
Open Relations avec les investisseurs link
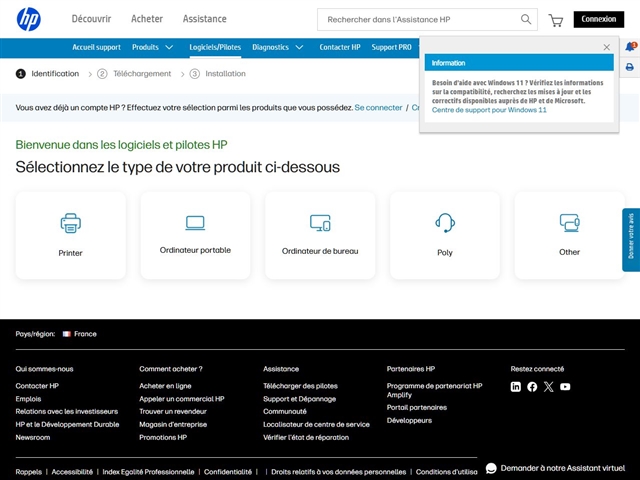(x=67, y=411)
